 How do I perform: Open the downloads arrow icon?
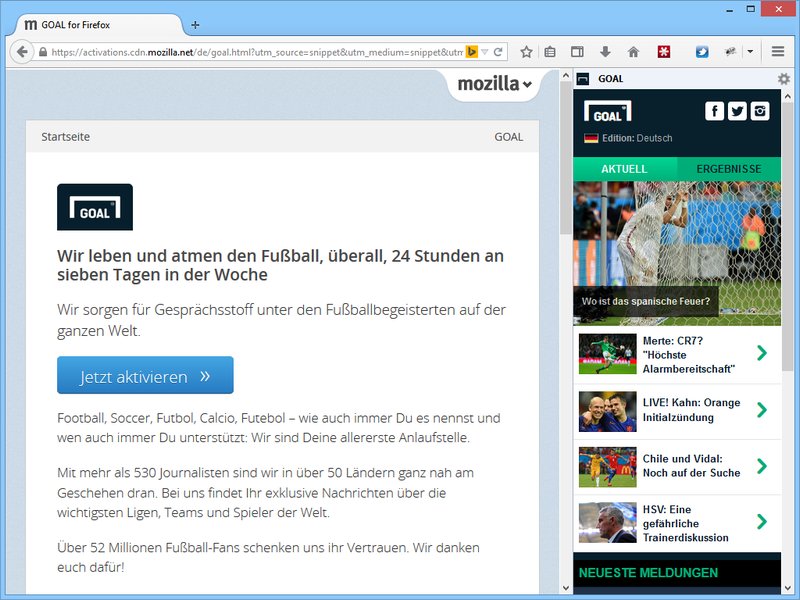(605, 52)
